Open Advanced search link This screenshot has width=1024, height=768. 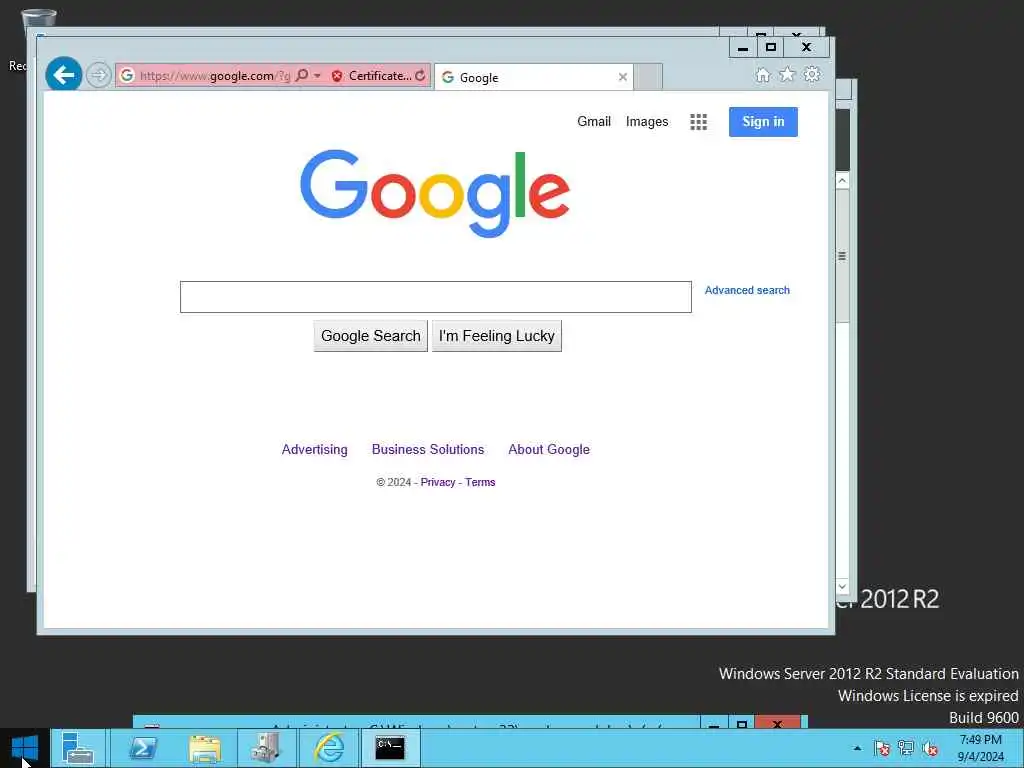click(x=746, y=290)
